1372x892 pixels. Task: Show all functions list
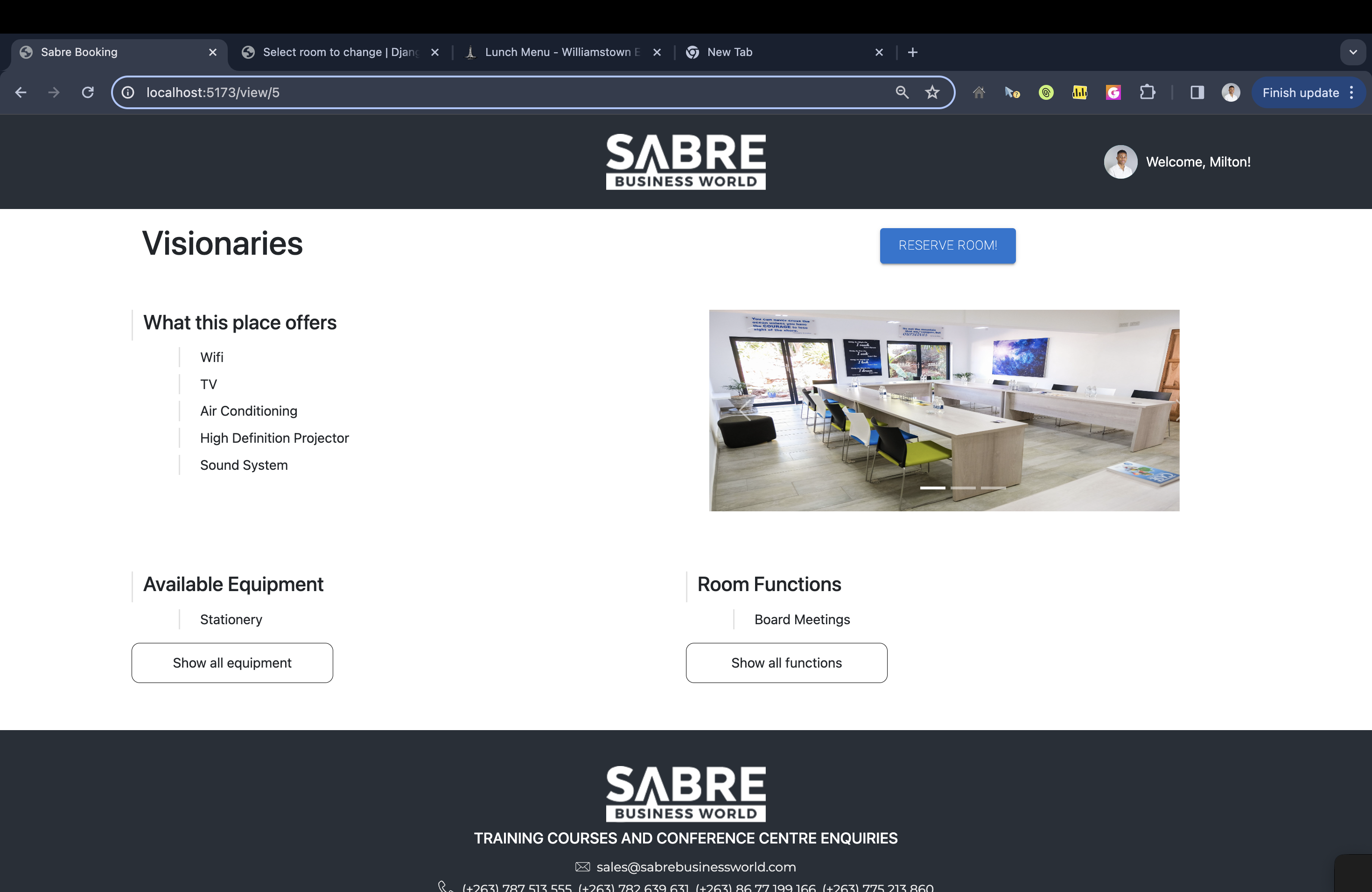pos(786,662)
